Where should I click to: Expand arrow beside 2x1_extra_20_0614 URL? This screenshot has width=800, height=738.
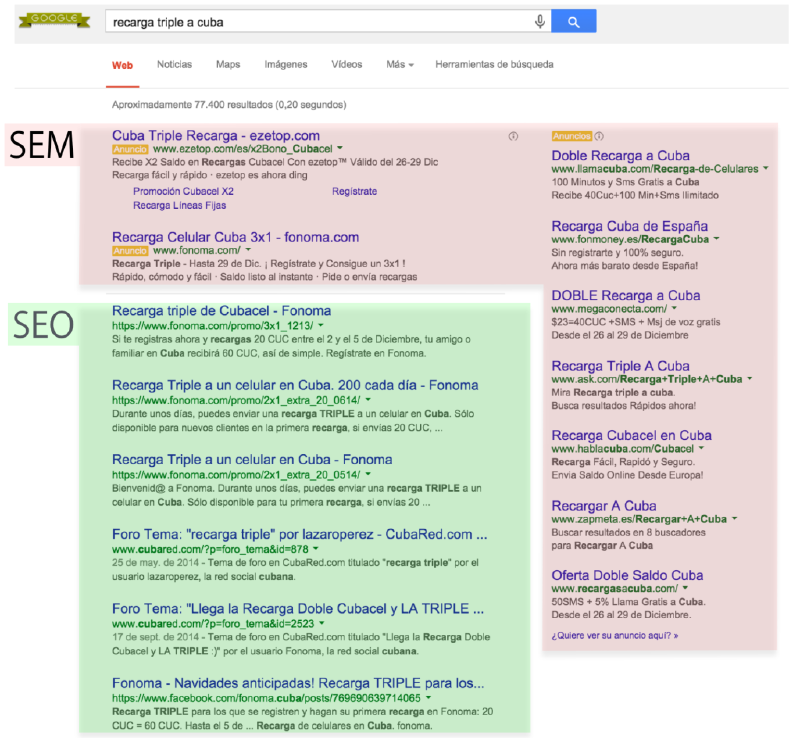368,399
